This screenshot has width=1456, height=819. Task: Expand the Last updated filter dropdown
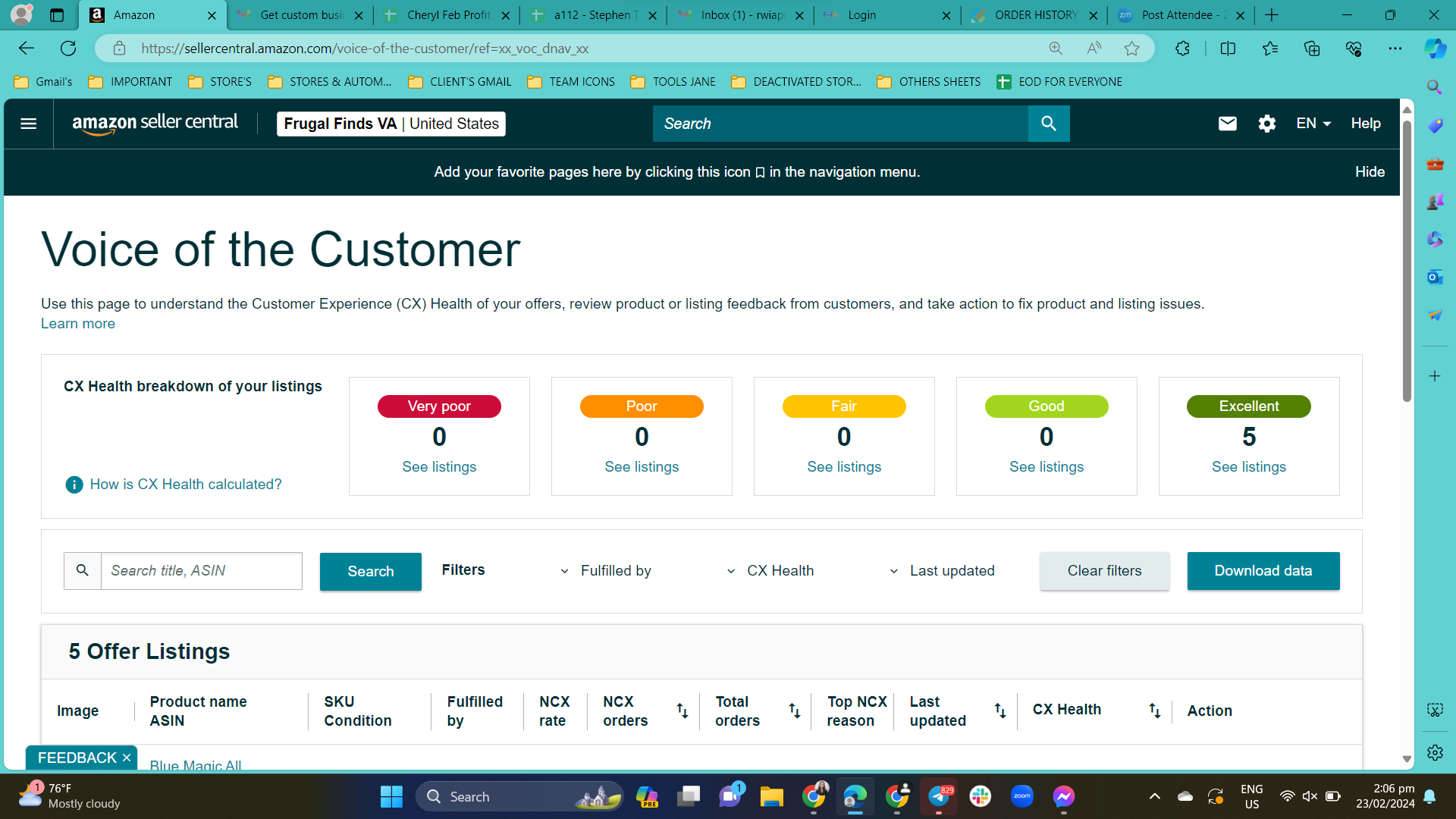pos(952,571)
